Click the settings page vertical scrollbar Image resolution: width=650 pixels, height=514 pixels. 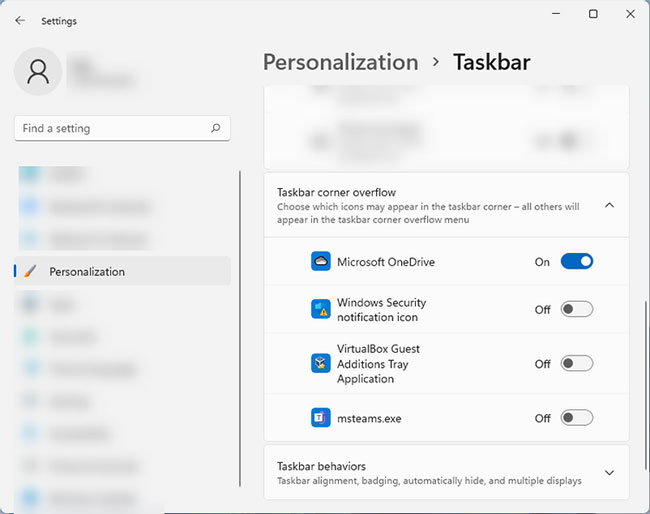pyautogui.click(x=645, y=380)
